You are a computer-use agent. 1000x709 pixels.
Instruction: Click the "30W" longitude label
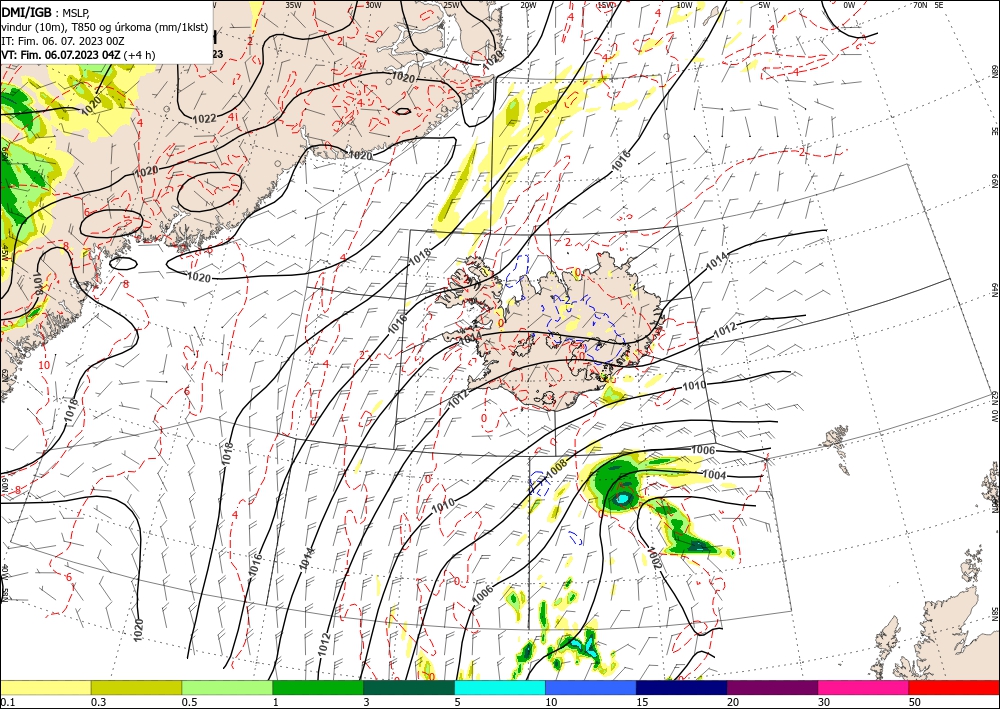pyautogui.click(x=373, y=5)
